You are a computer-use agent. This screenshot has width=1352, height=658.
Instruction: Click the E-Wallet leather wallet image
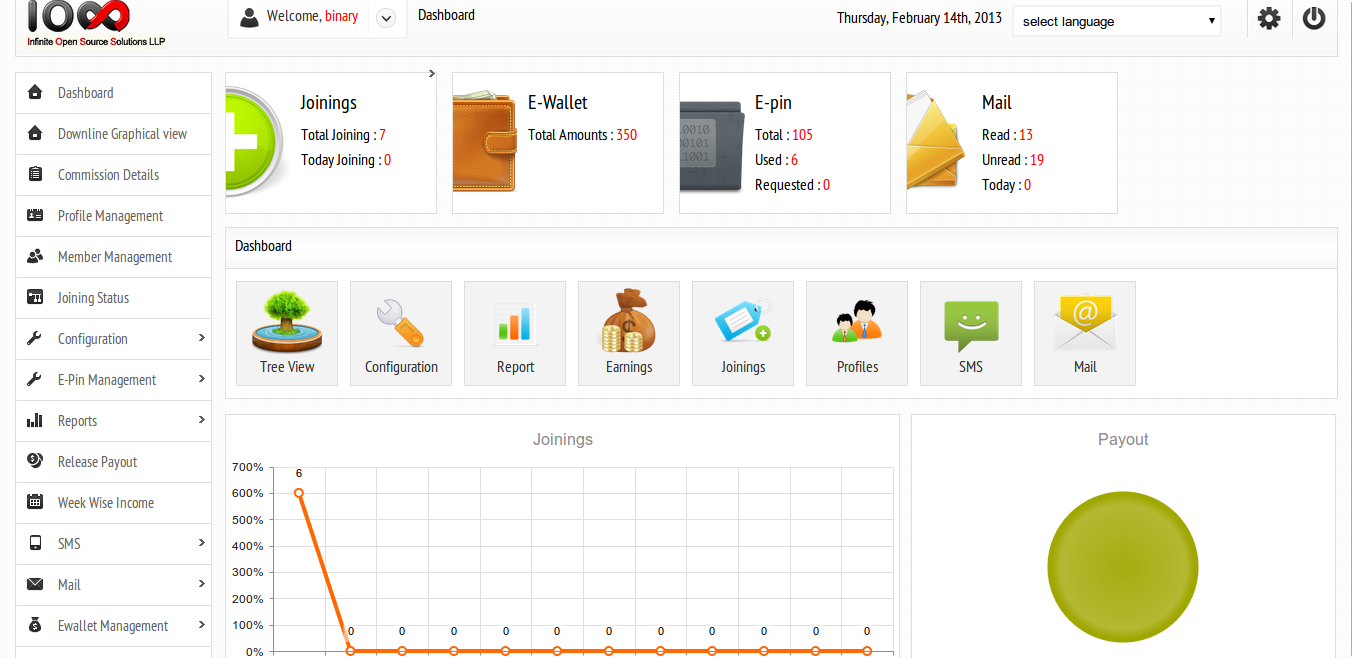(485, 141)
